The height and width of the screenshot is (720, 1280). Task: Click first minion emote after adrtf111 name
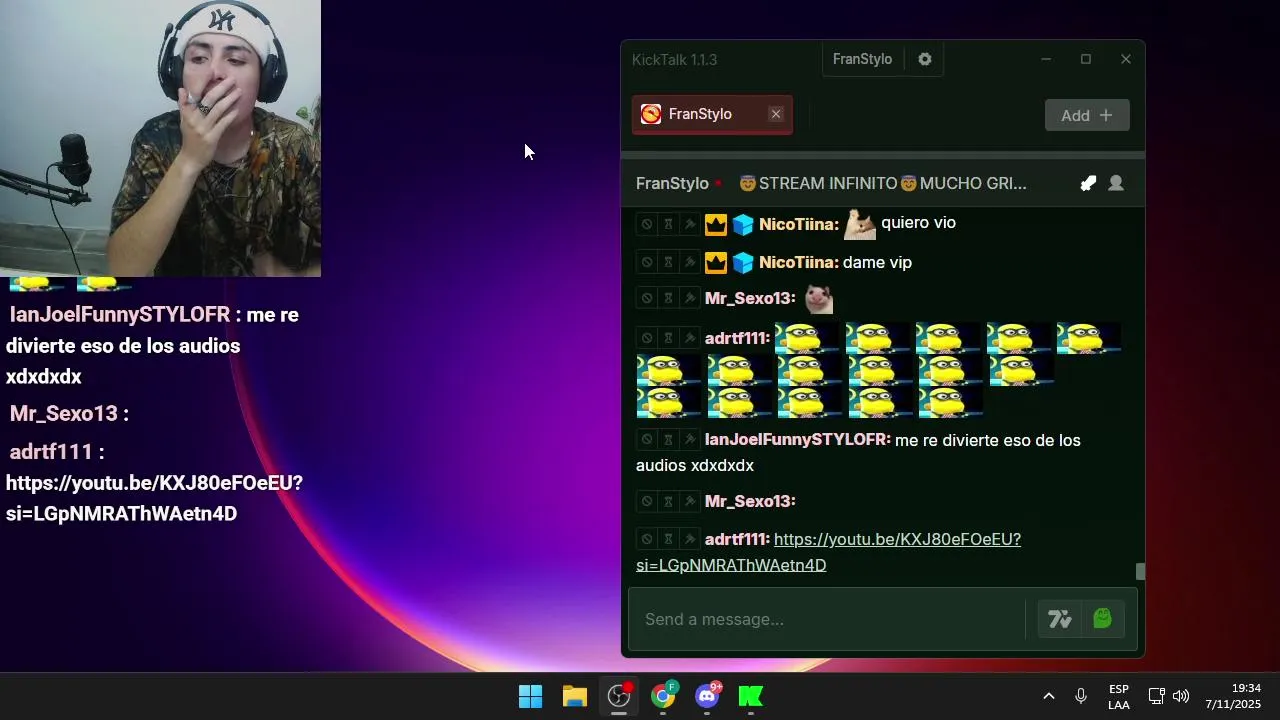click(x=808, y=338)
